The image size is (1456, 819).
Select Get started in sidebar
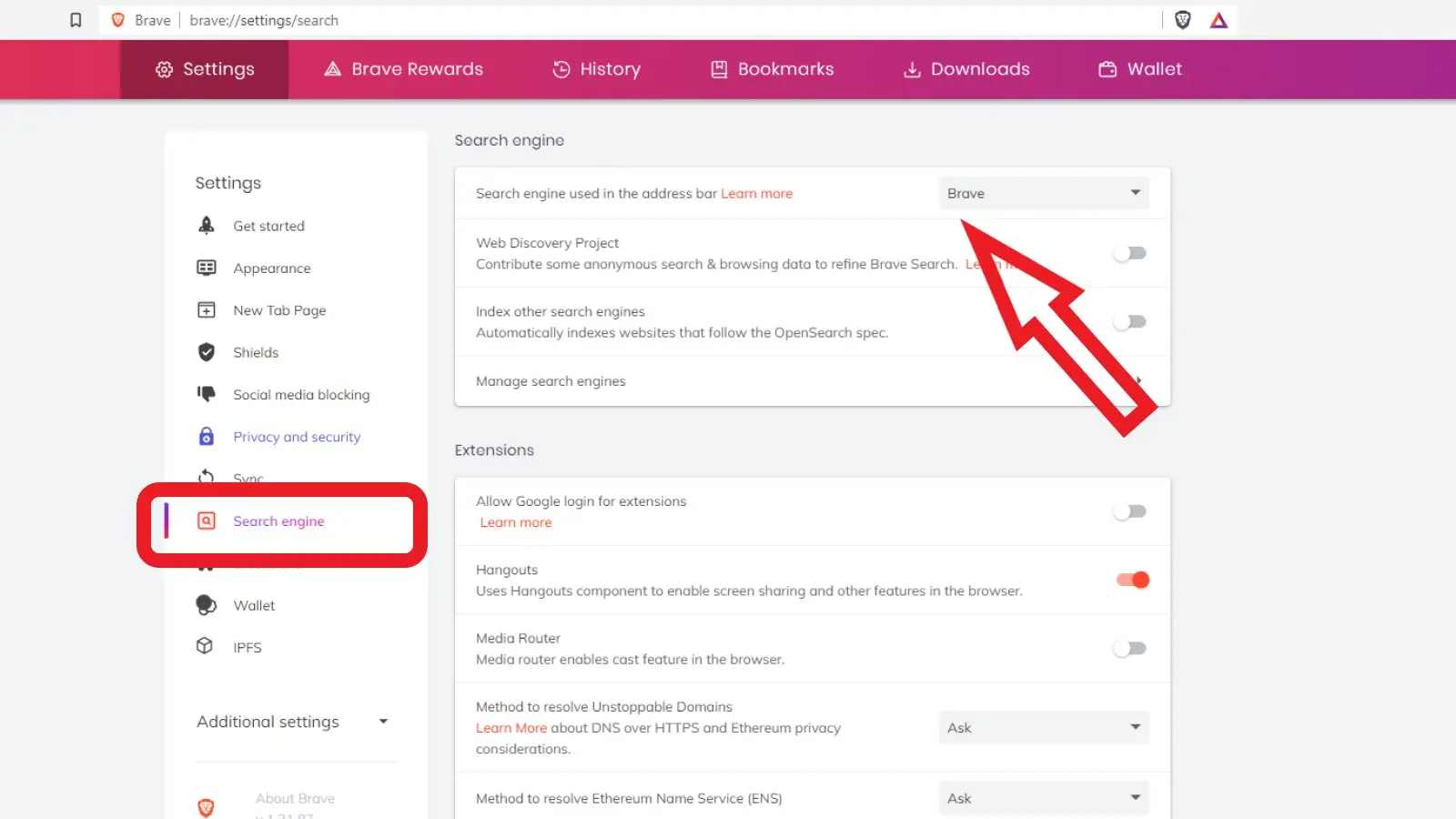268,226
